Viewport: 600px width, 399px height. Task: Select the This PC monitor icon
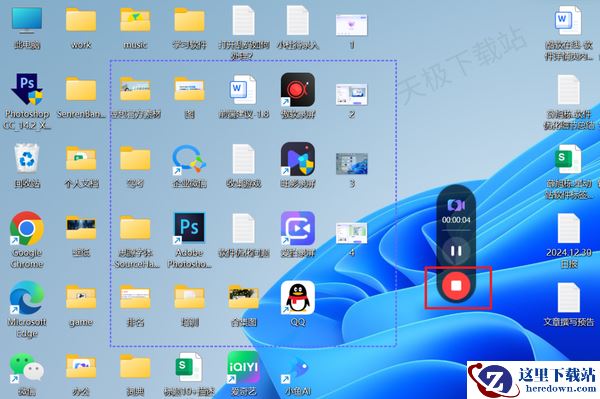click(27, 20)
